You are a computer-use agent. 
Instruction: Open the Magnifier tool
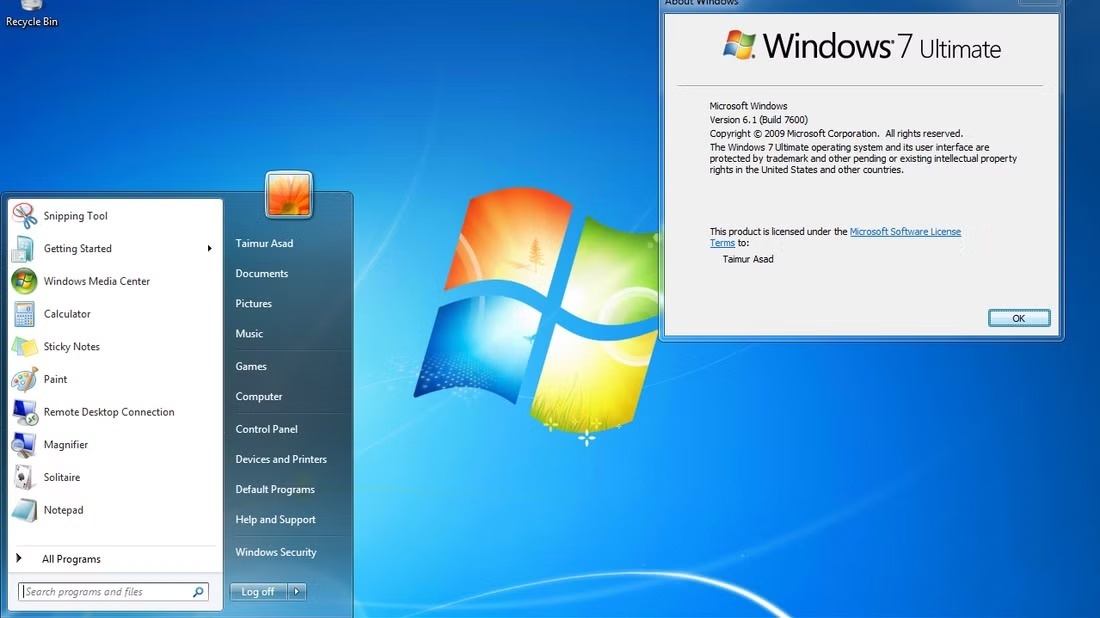(66, 444)
